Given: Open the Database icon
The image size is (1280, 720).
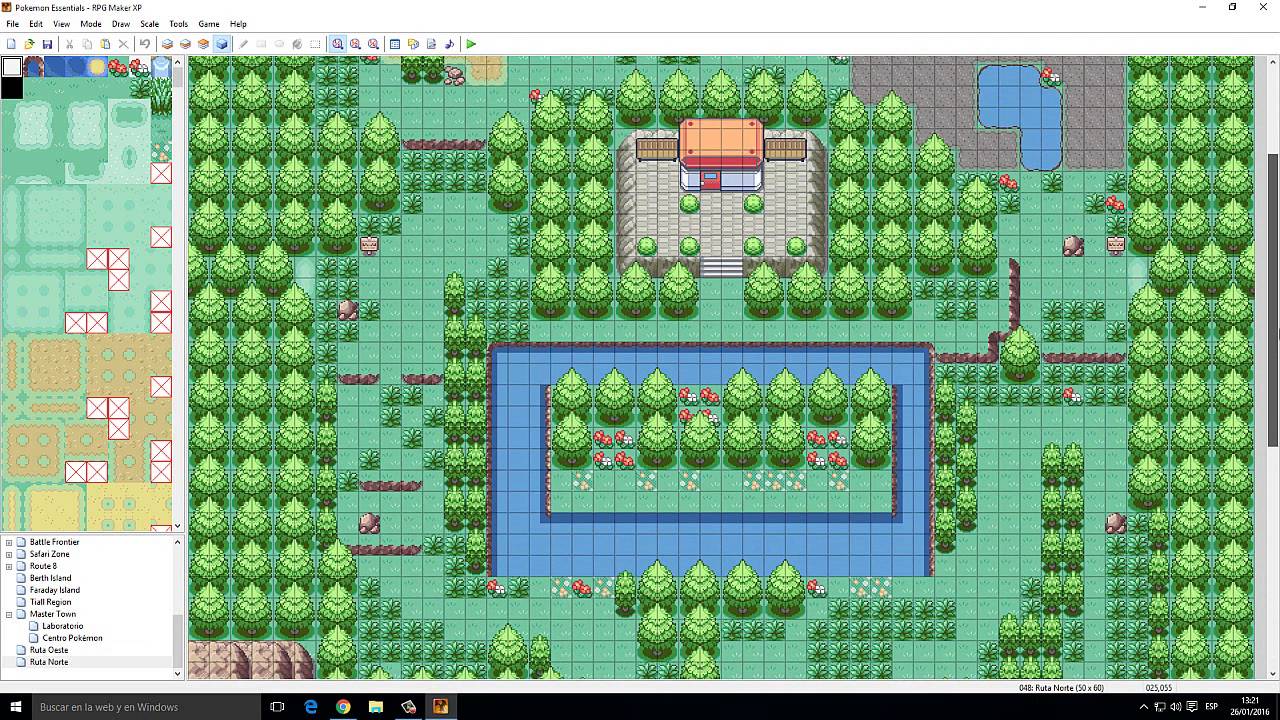Looking at the screenshot, I should click(395, 44).
